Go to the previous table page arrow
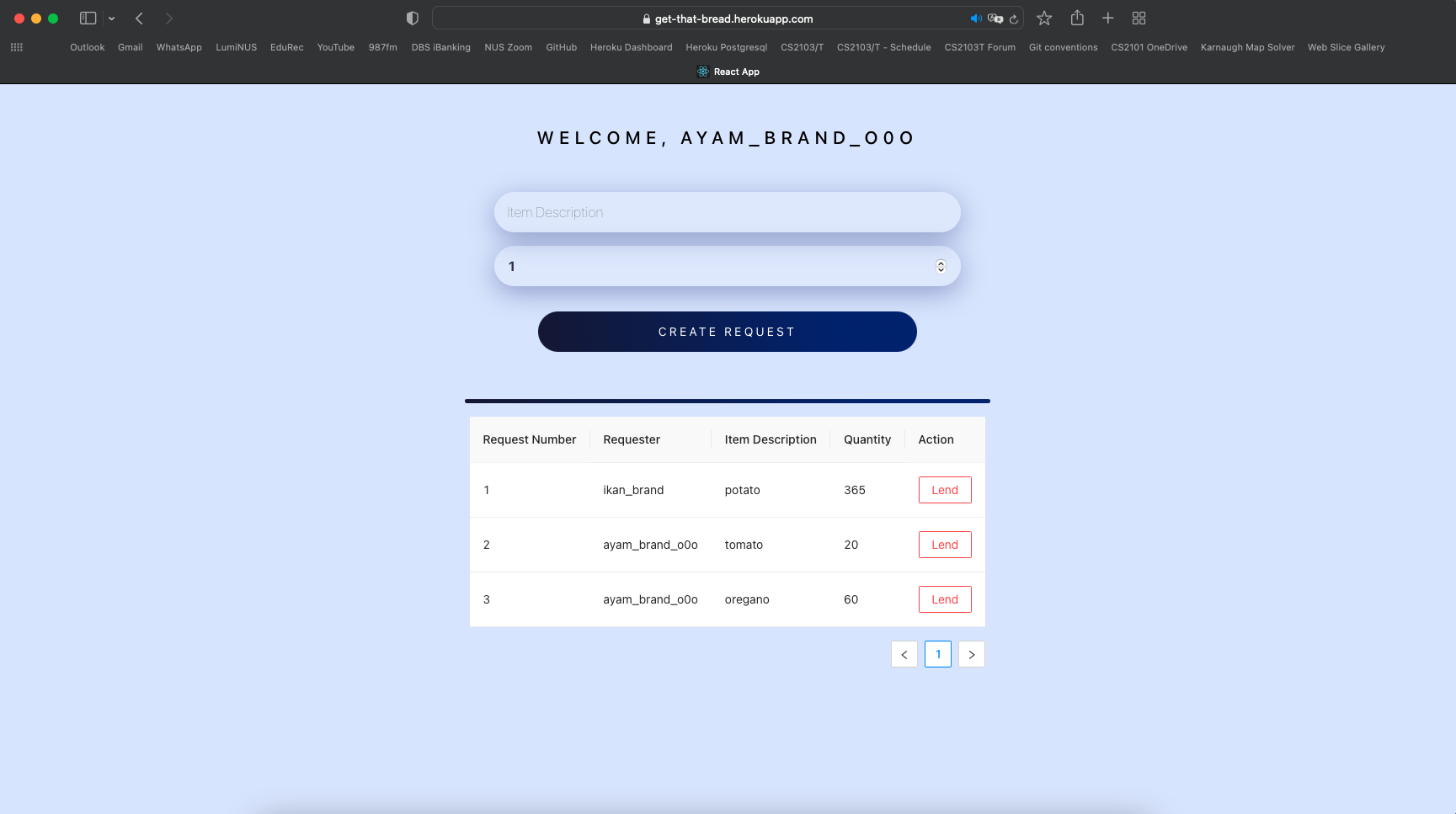Image resolution: width=1456 pixels, height=814 pixels. [904, 654]
